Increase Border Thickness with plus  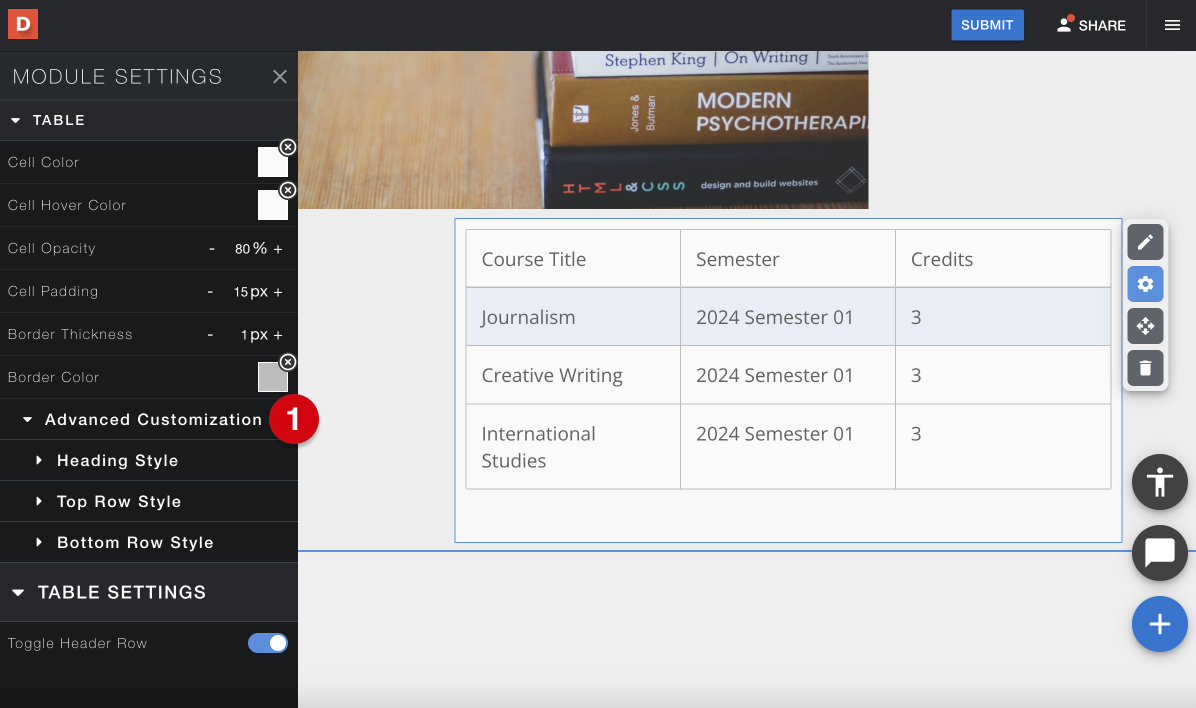pyautogui.click(x=278, y=335)
